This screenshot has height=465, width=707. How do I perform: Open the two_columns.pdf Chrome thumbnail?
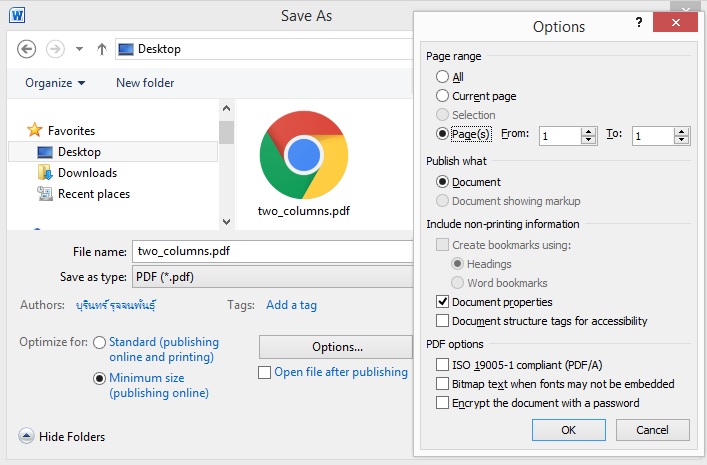(303, 155)
